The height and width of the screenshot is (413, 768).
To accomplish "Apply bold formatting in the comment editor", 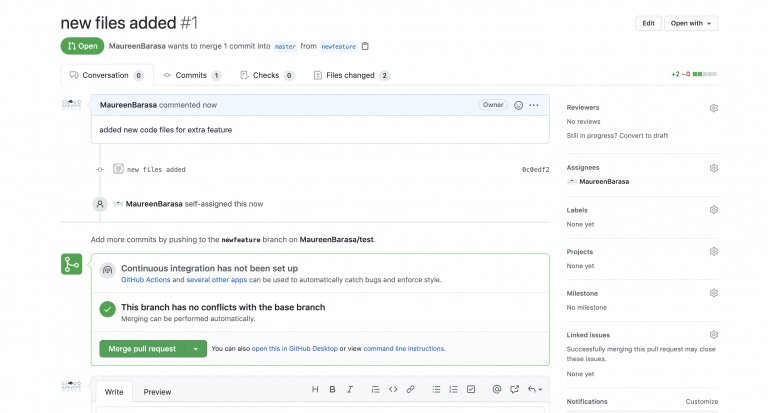I will point(333,389).
